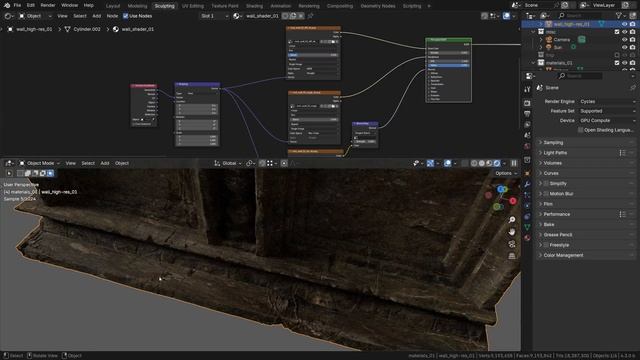This screenshot has height=360, width=640.
Task: Open the Render menu
Action: pos(48,5)
